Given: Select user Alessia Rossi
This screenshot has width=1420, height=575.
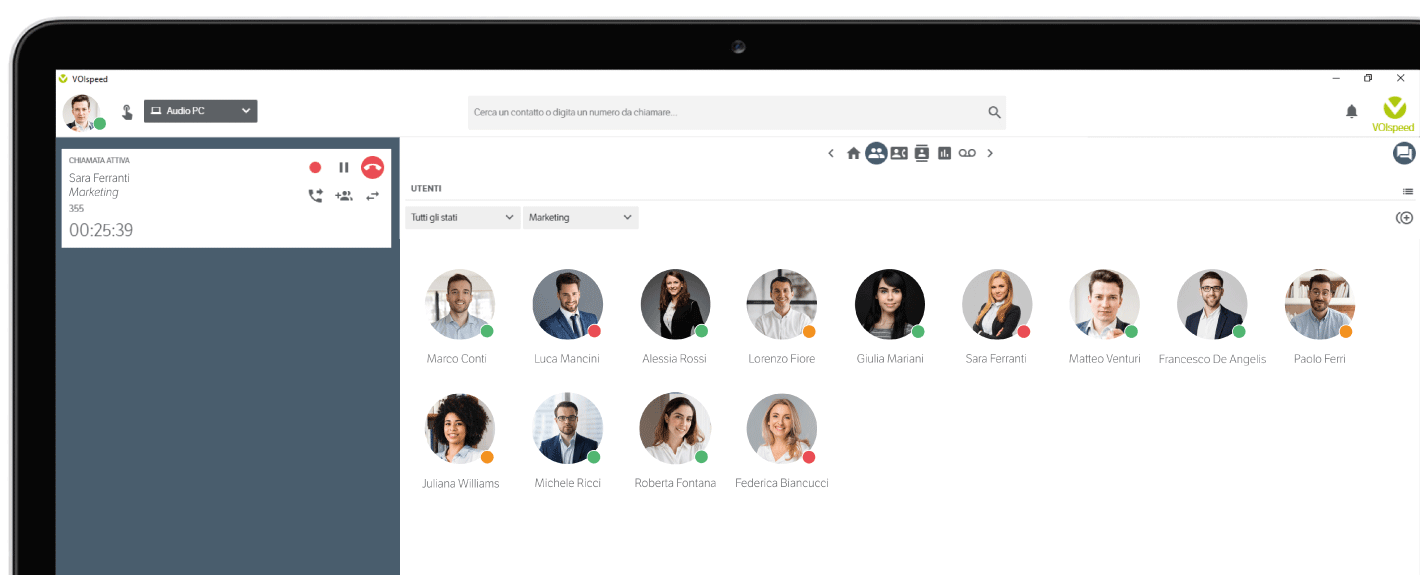Looking at the screenshot, I should click(675, 304).
